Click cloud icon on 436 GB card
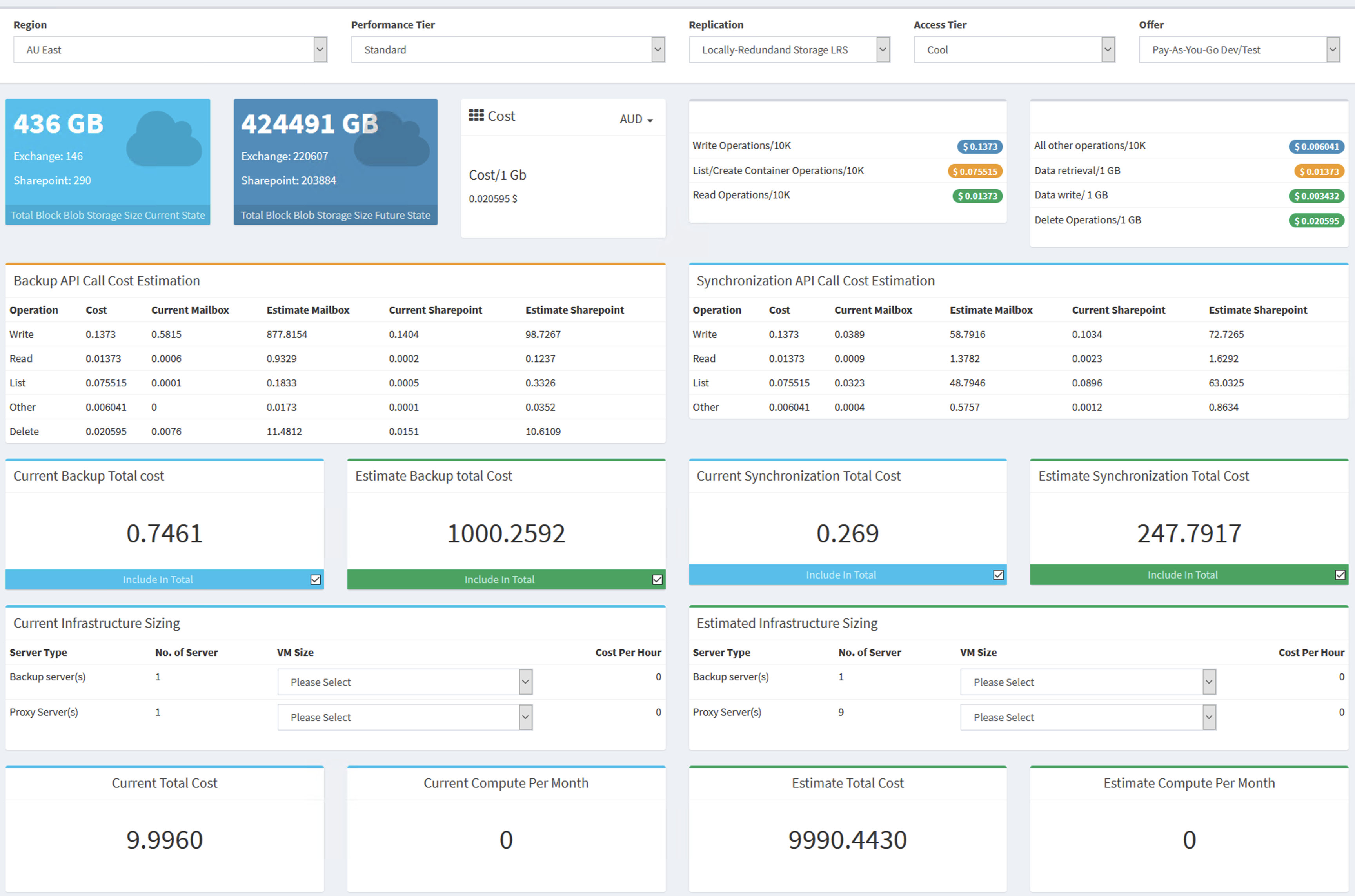Viewport: 1355px width, 896px height. (x=164, y=139)
